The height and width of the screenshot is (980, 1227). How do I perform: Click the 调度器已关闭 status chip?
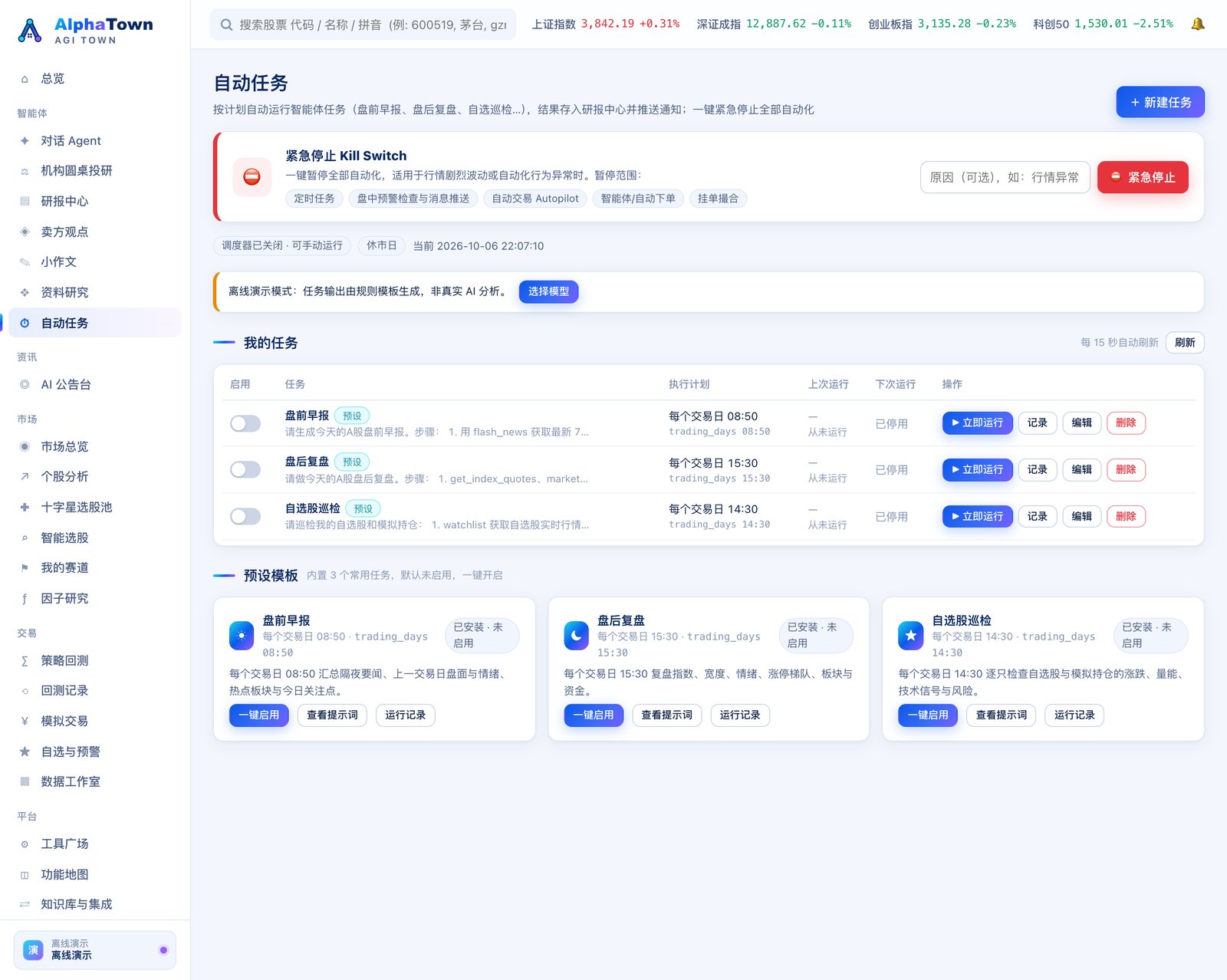pos(282,245)
